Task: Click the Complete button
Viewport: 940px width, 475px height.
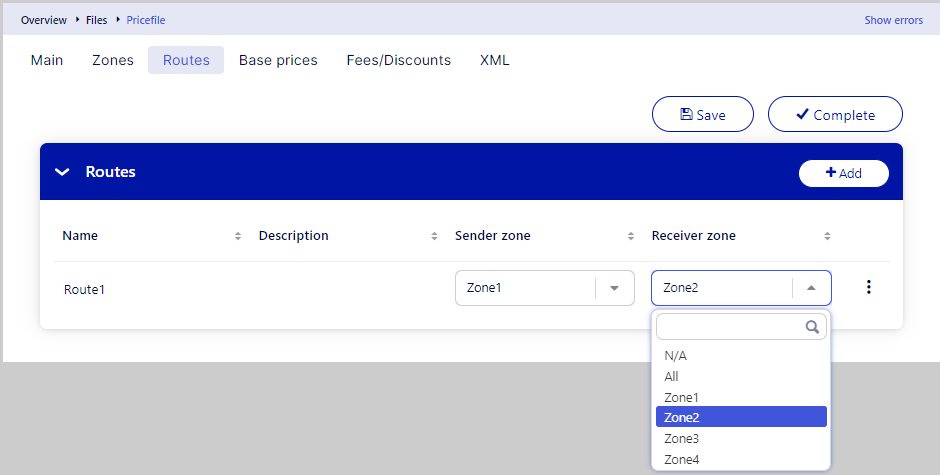Action: (x=835, y=114)
